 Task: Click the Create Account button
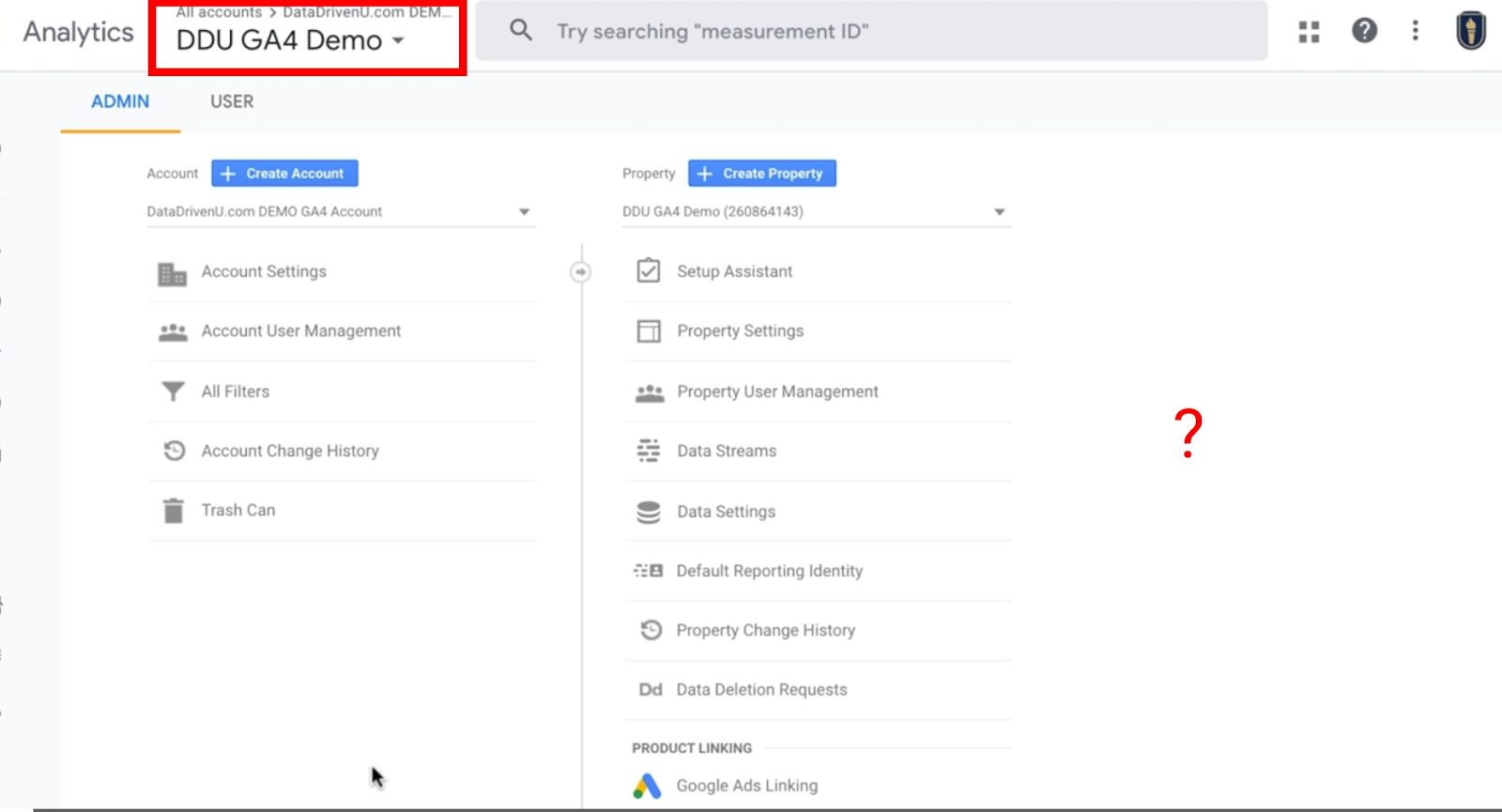(x=284, y=174)
